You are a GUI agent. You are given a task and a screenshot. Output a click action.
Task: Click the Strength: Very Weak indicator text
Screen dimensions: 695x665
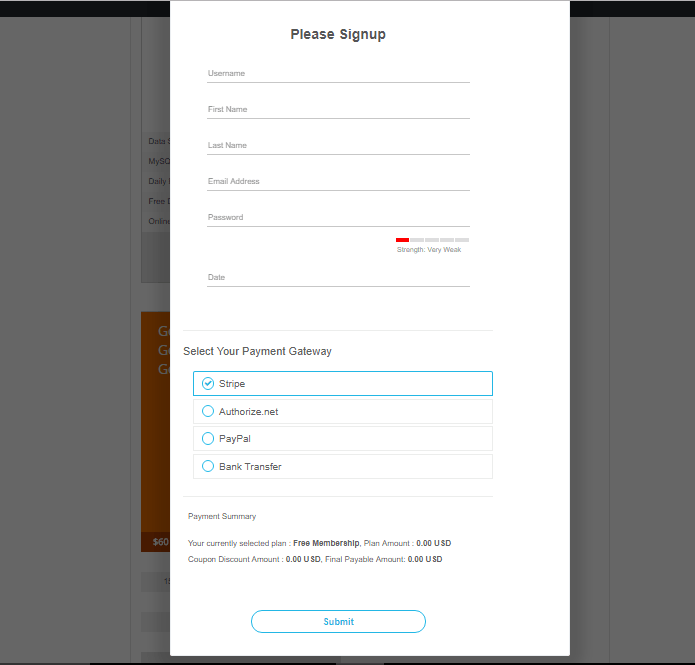429,250
